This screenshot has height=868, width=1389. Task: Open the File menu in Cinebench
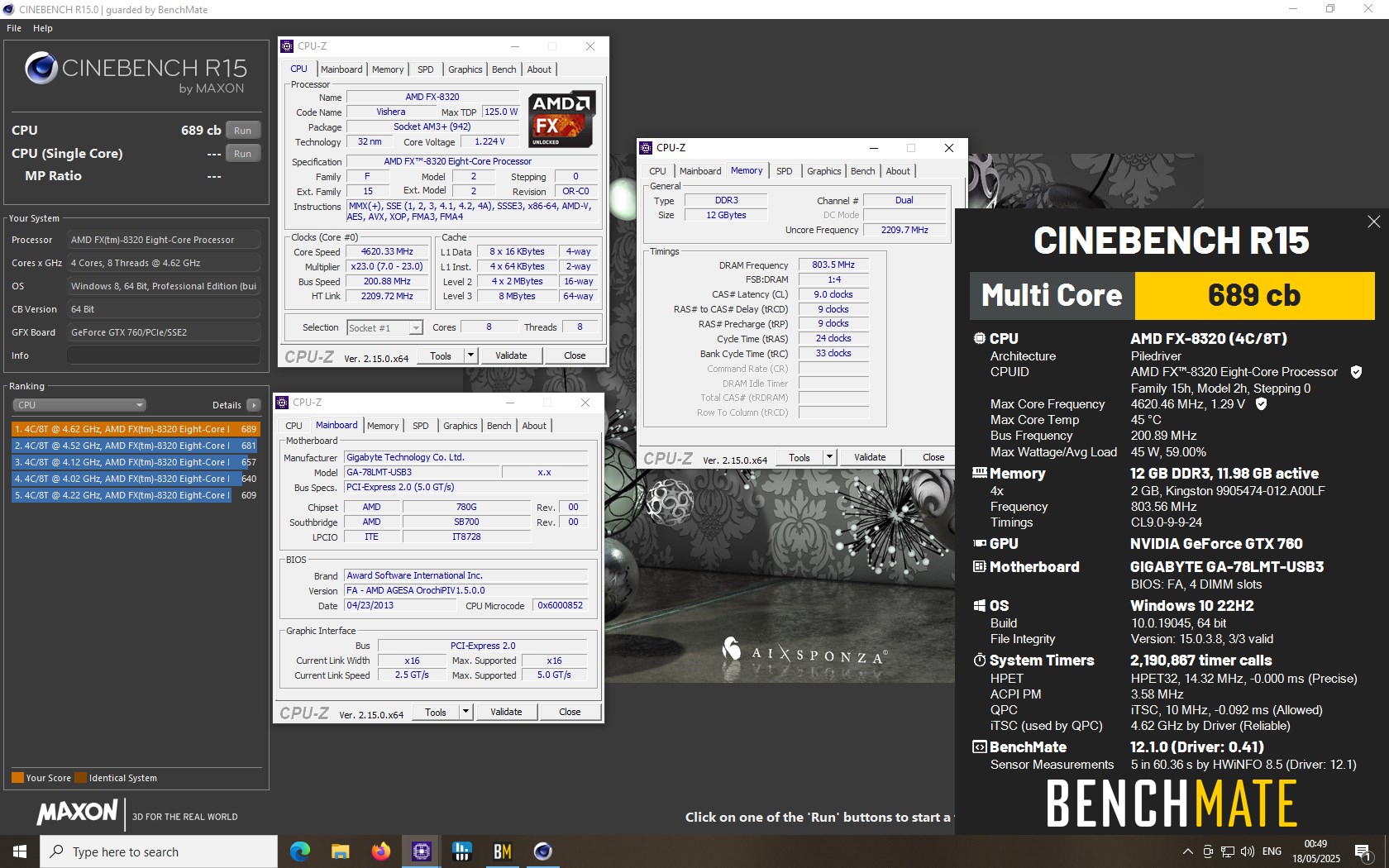[14, 28]
